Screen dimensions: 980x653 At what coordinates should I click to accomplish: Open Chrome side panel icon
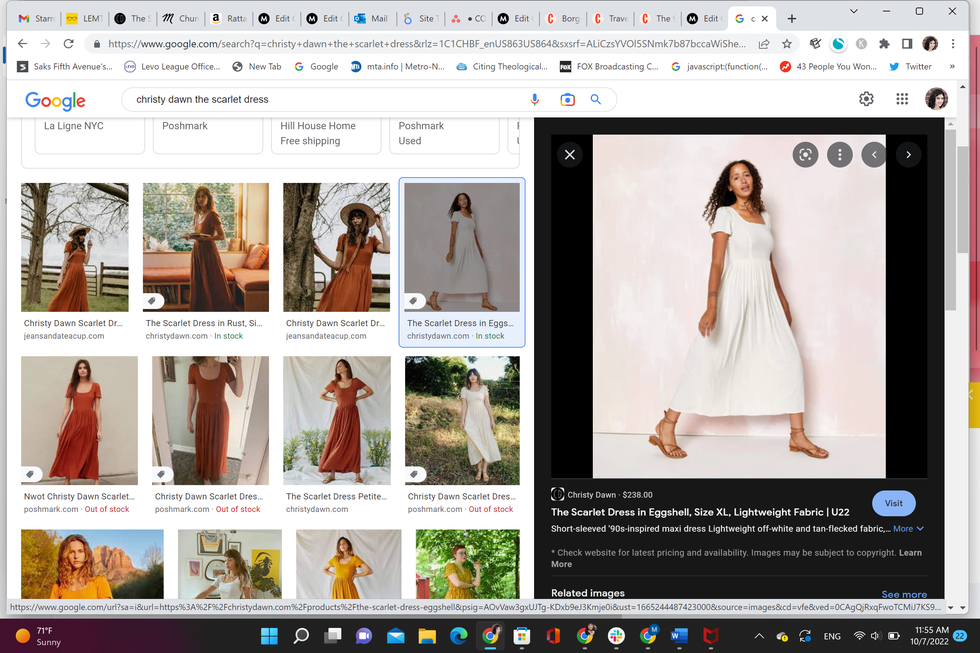[907, 44]
